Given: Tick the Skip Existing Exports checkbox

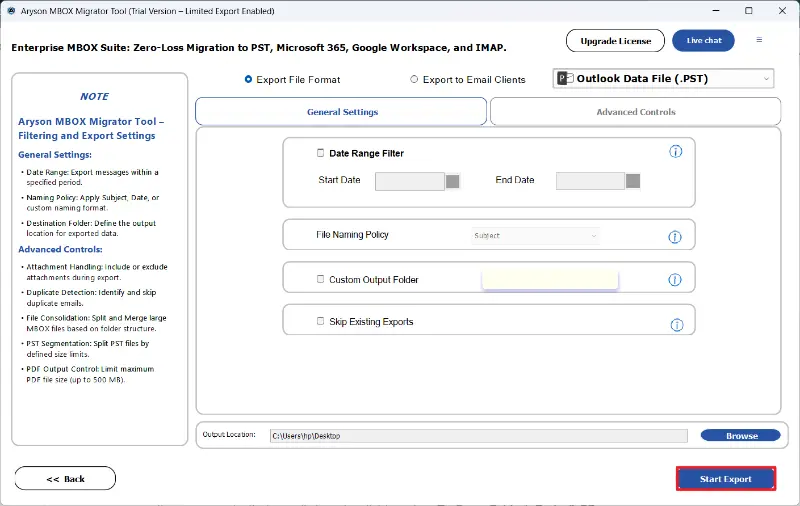Looking at the screenshot, I should pyautogui.click(x=320, y=321).
